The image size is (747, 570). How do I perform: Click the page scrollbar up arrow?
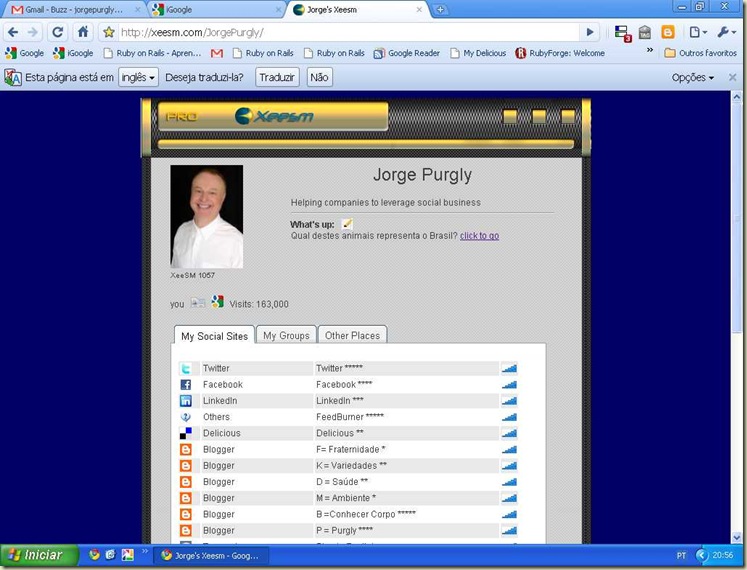tap(737, 97)
